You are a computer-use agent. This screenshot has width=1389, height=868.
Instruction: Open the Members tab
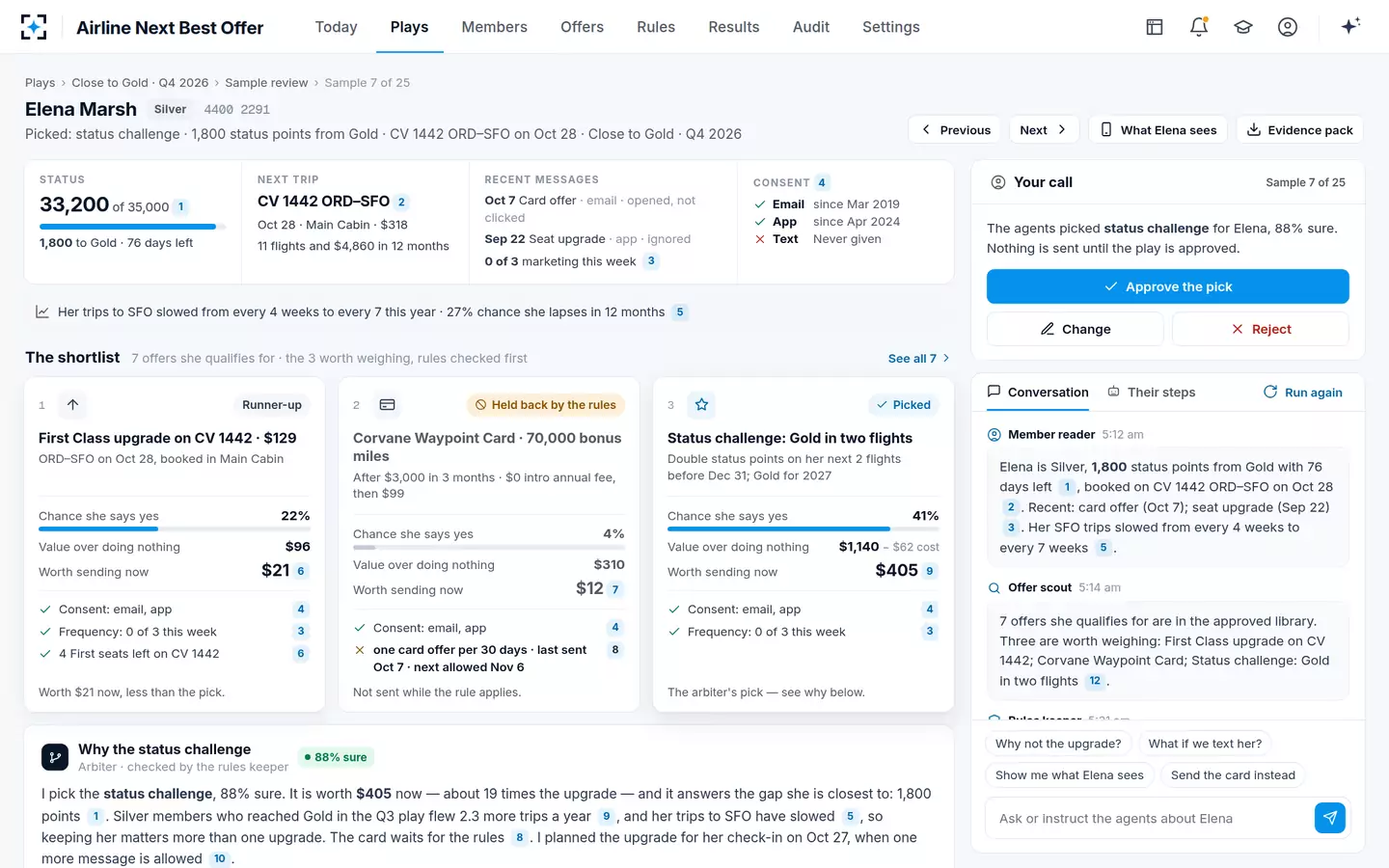pyautogui.click(x=494, y=27)
